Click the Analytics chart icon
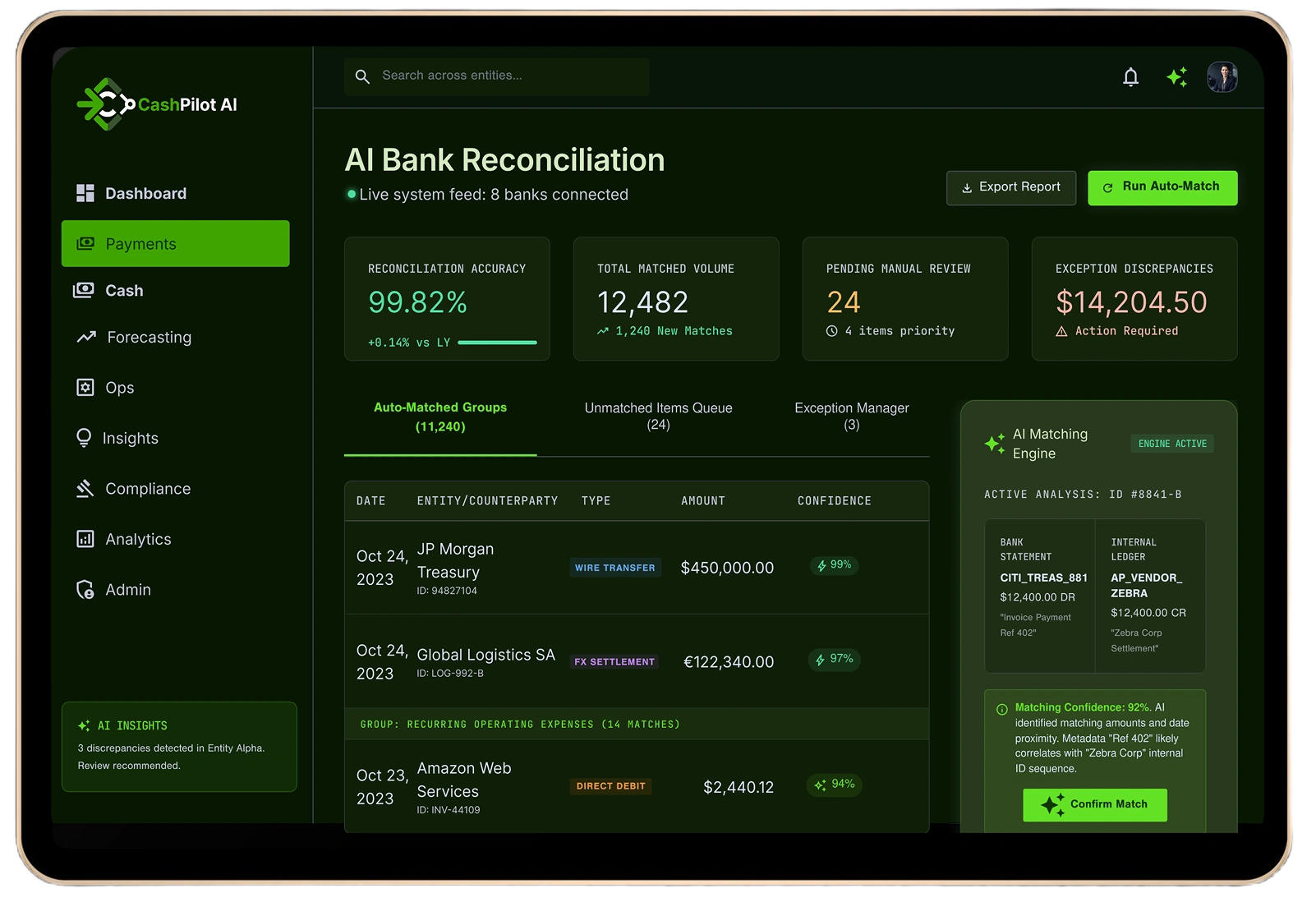Viewport: 1316px width, 916px height. pos(85,539)
